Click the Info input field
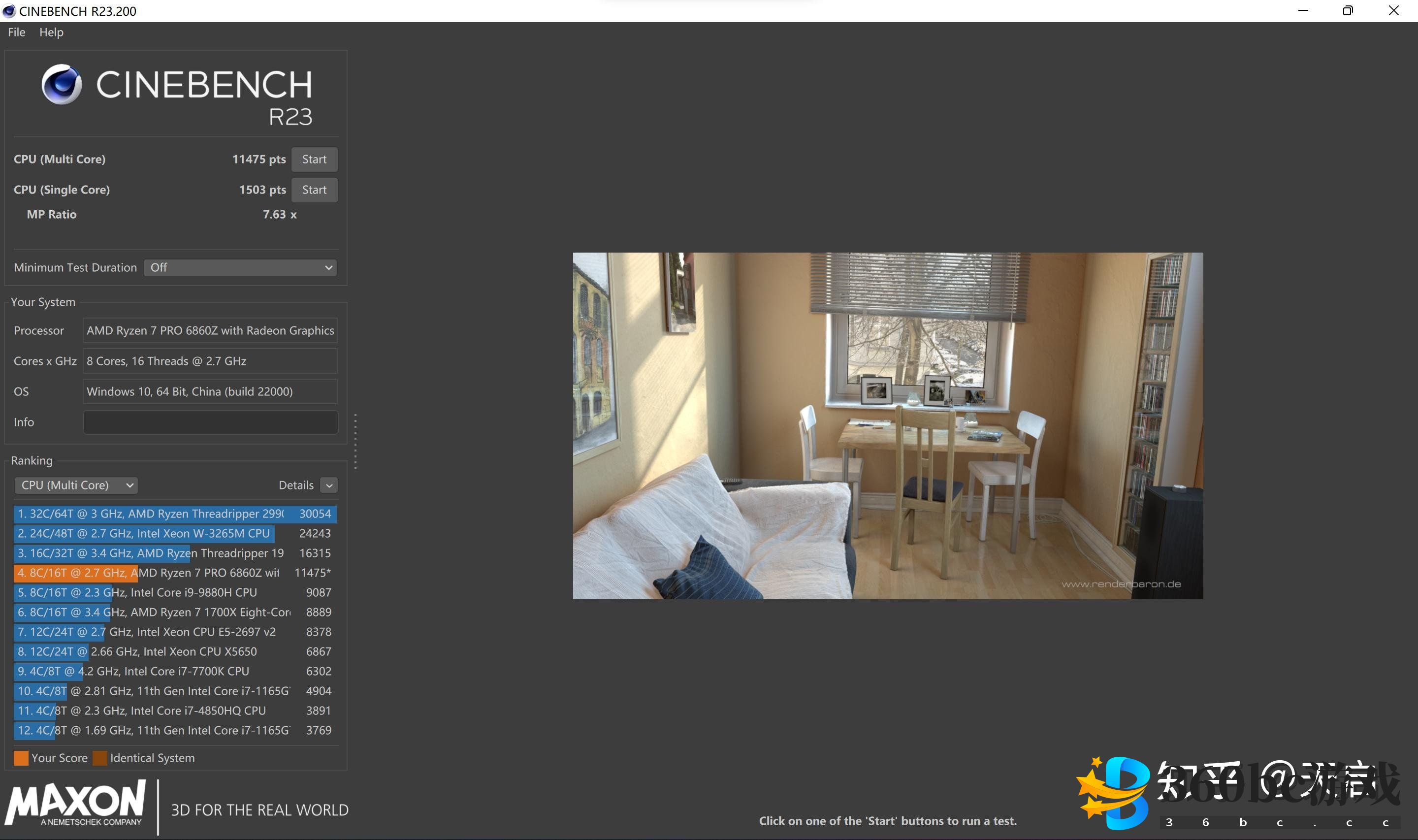 210,422
